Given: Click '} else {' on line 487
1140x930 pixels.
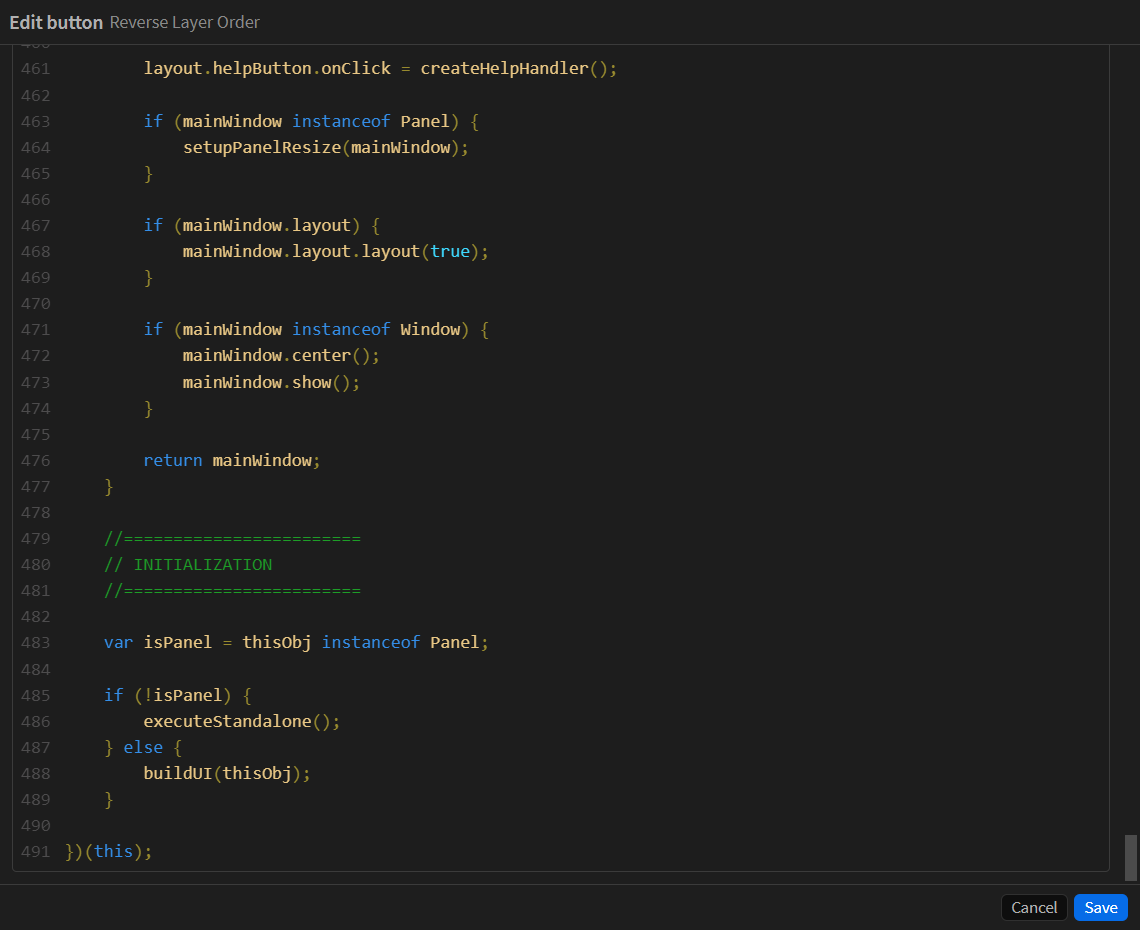Looking at the screenshot, I should (143, 747).
